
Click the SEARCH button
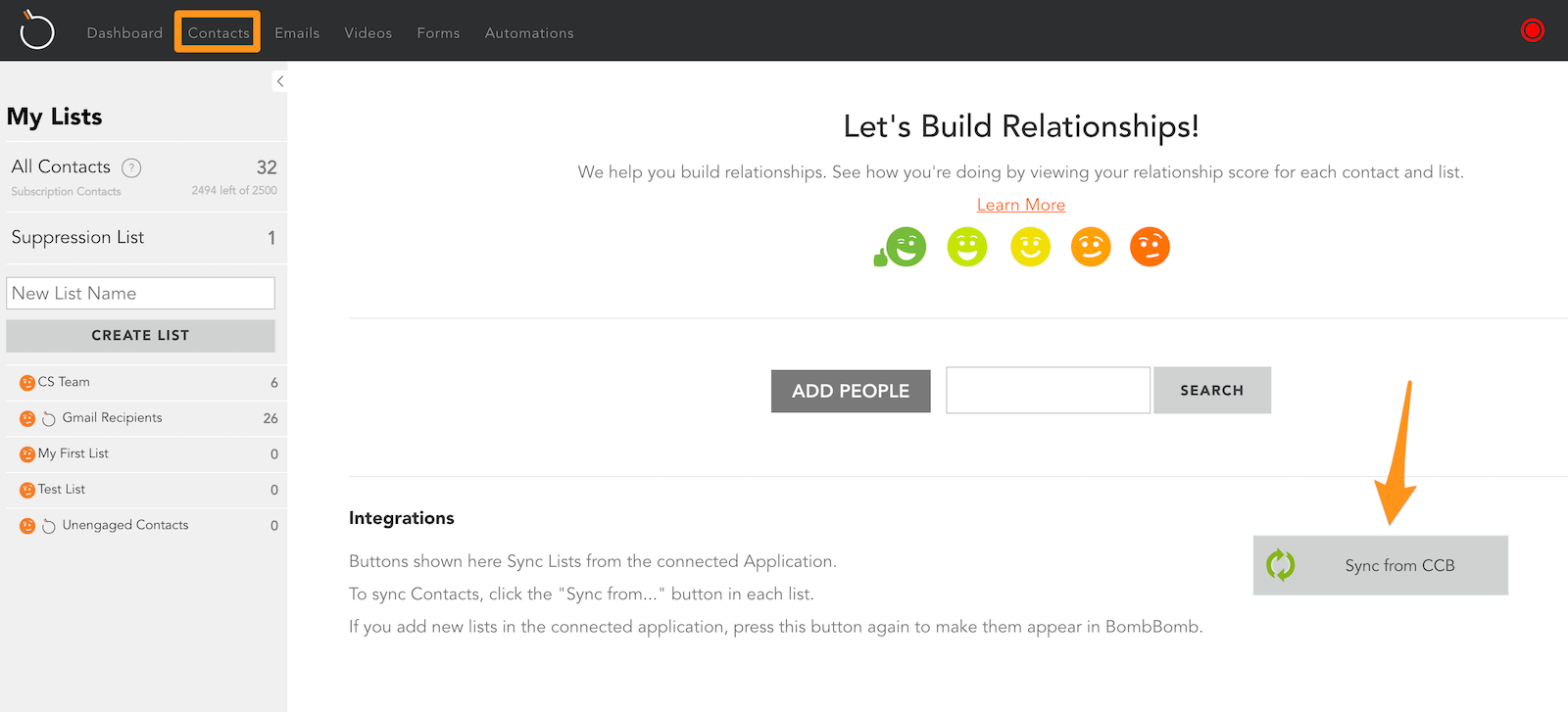(x=1212, y=390)
